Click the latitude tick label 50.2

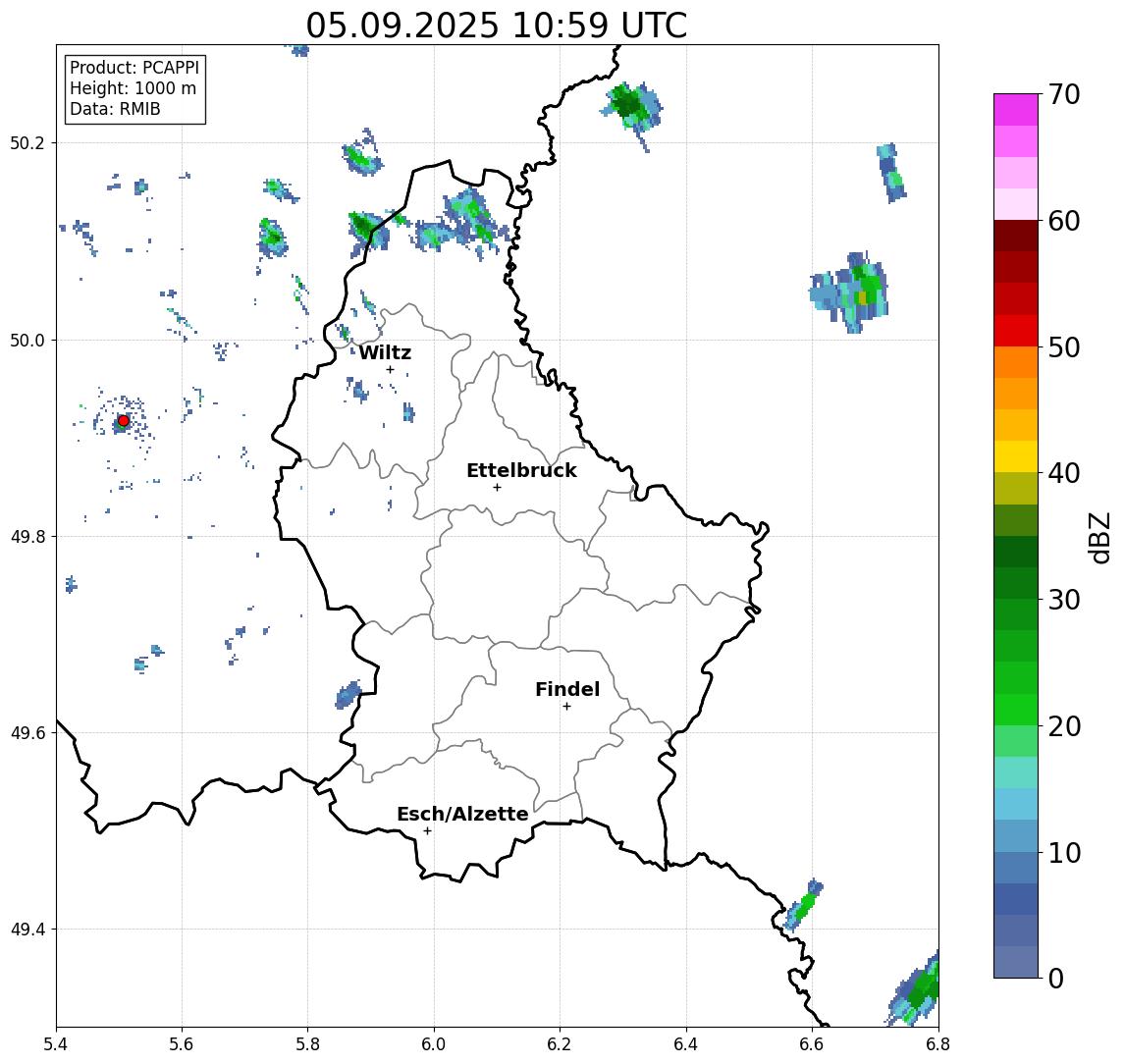(x=27, y=142)
